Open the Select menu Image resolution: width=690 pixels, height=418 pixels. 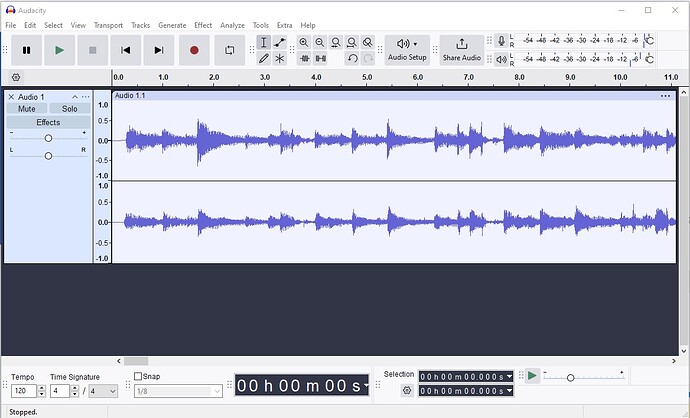pyautogui.click(x=53, y=25)
